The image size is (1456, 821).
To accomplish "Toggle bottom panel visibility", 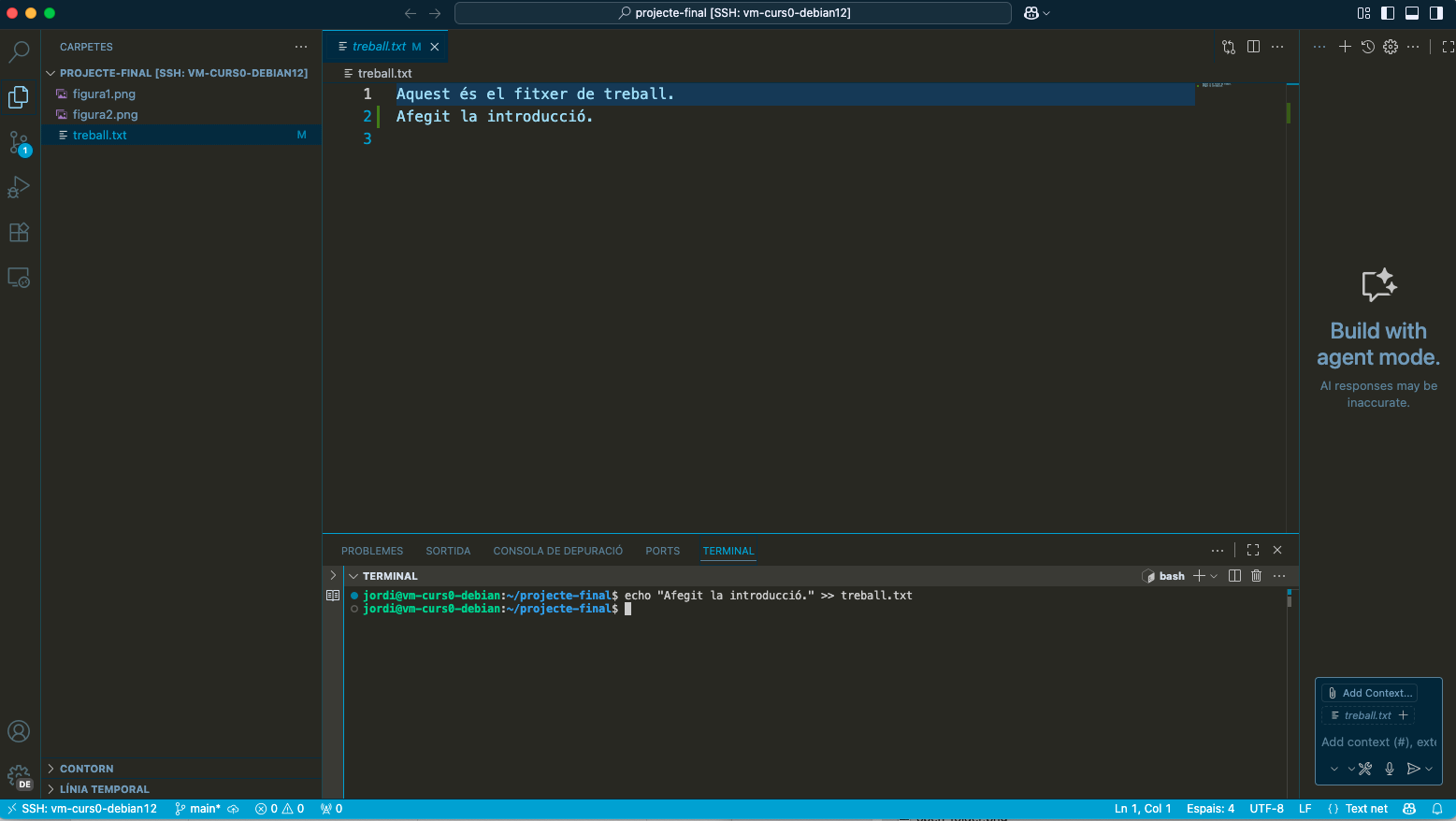I will [1412, 13].
